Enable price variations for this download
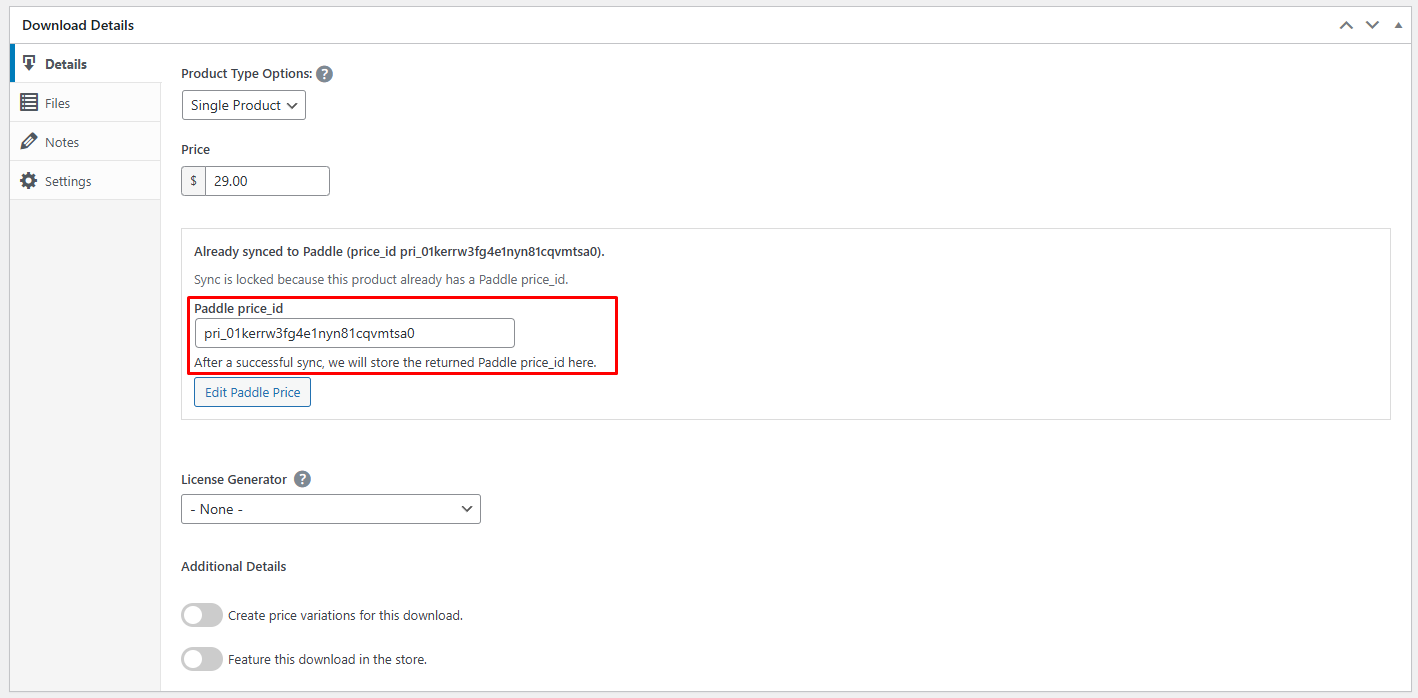1418x698 pixels. click(202, 615)
